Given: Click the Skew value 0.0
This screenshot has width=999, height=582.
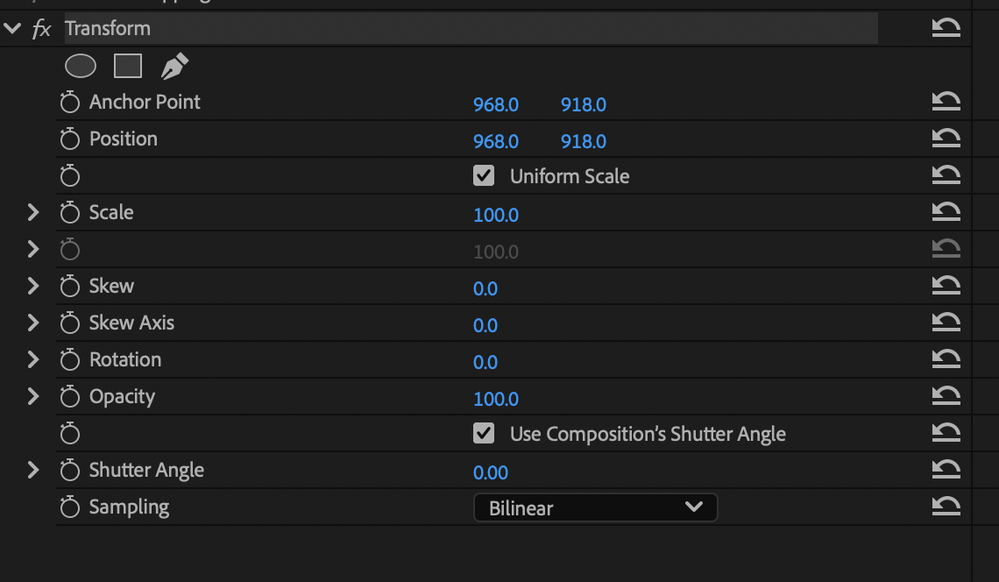Looking at the screenshot, I should 485,288.
